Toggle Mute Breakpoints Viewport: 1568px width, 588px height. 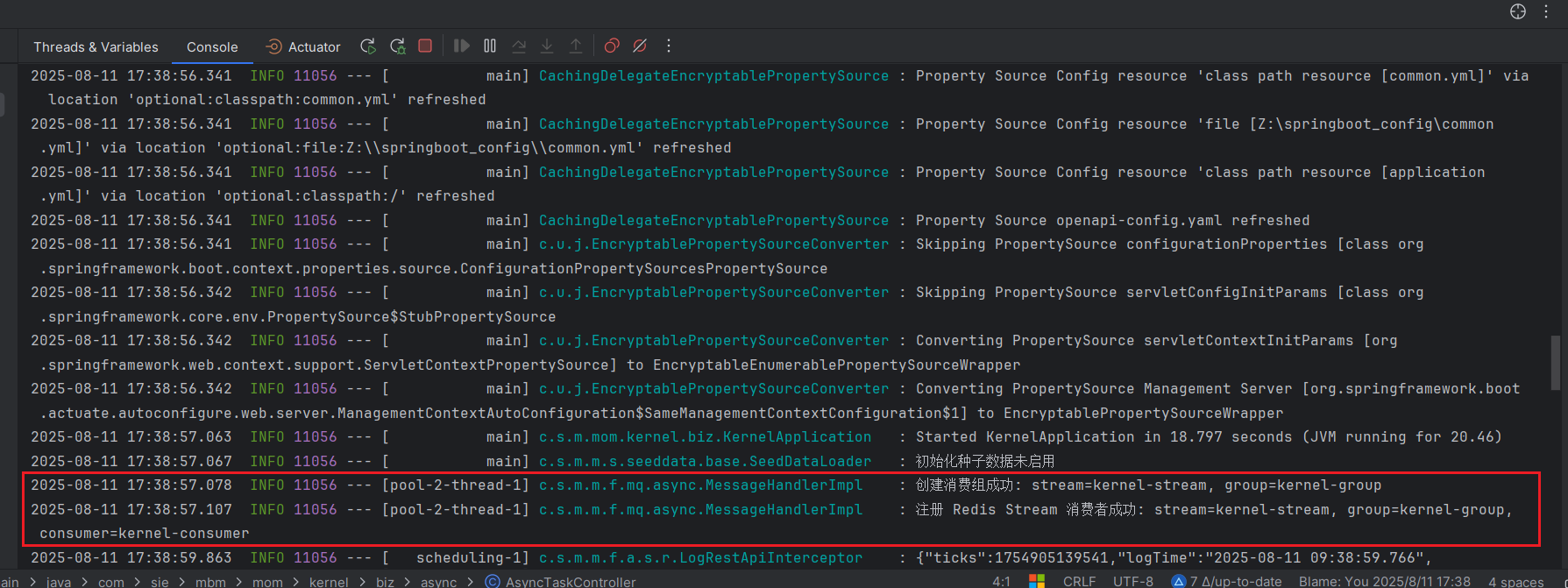(640, 46)
